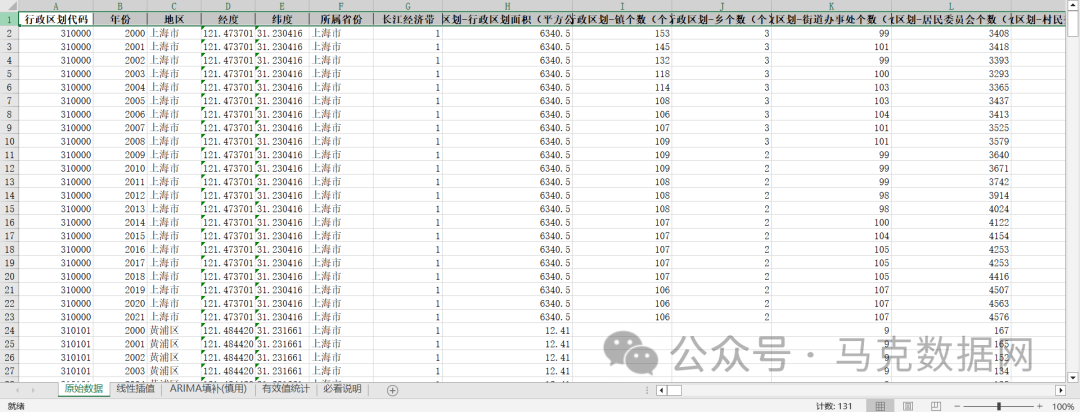Select header cell 长江经济带
The width and height of the screenshot is (1080, 412).
point(408,19)
